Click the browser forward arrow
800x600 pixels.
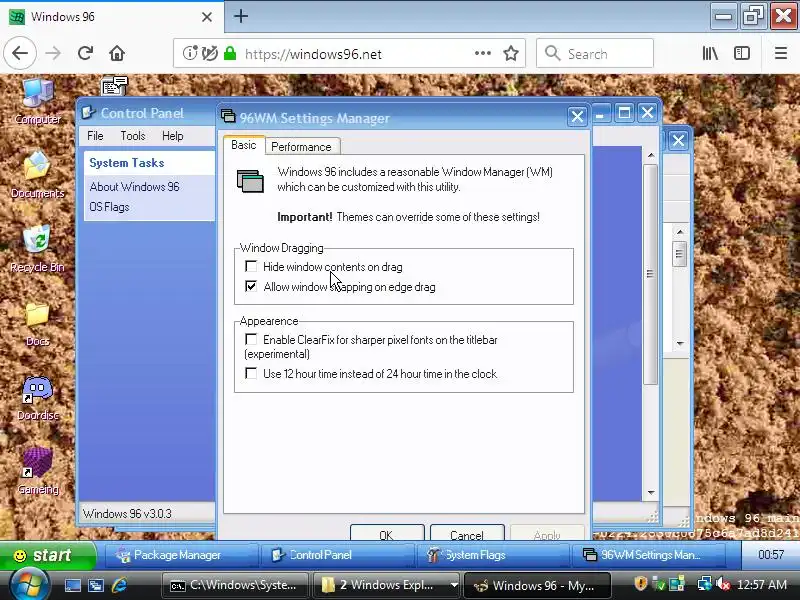click(x=53, y=53)
